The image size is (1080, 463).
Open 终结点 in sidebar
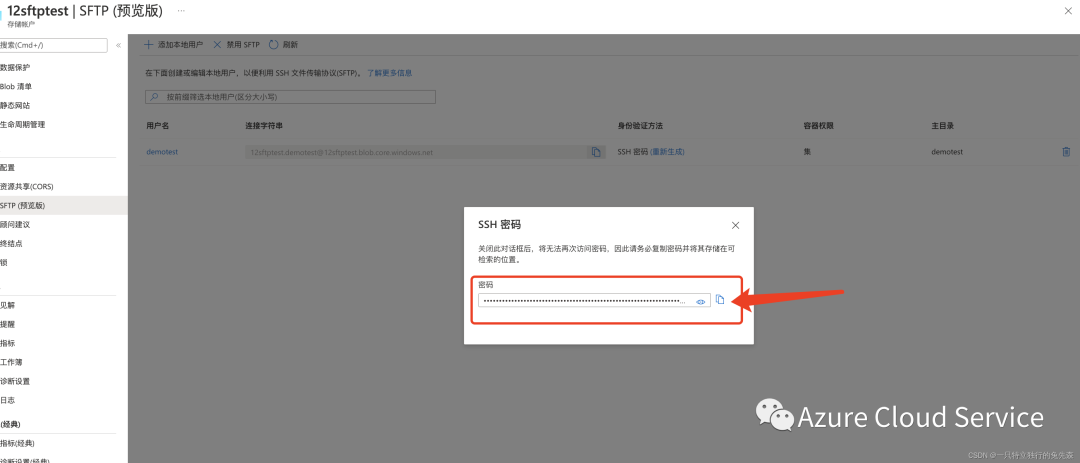[x=12, y=243]
